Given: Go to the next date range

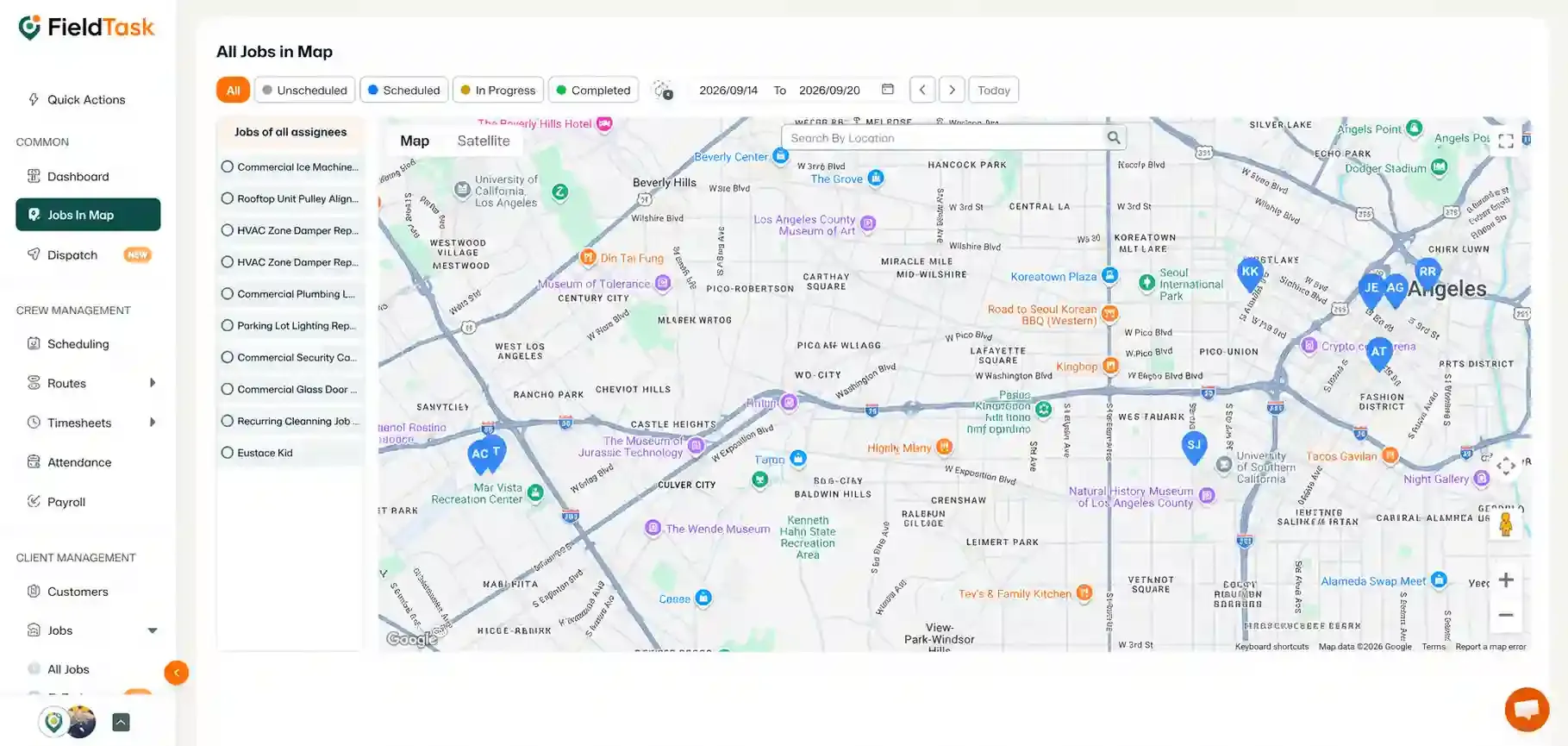Looking at the screenshot, I should click(x=952, y=90).
